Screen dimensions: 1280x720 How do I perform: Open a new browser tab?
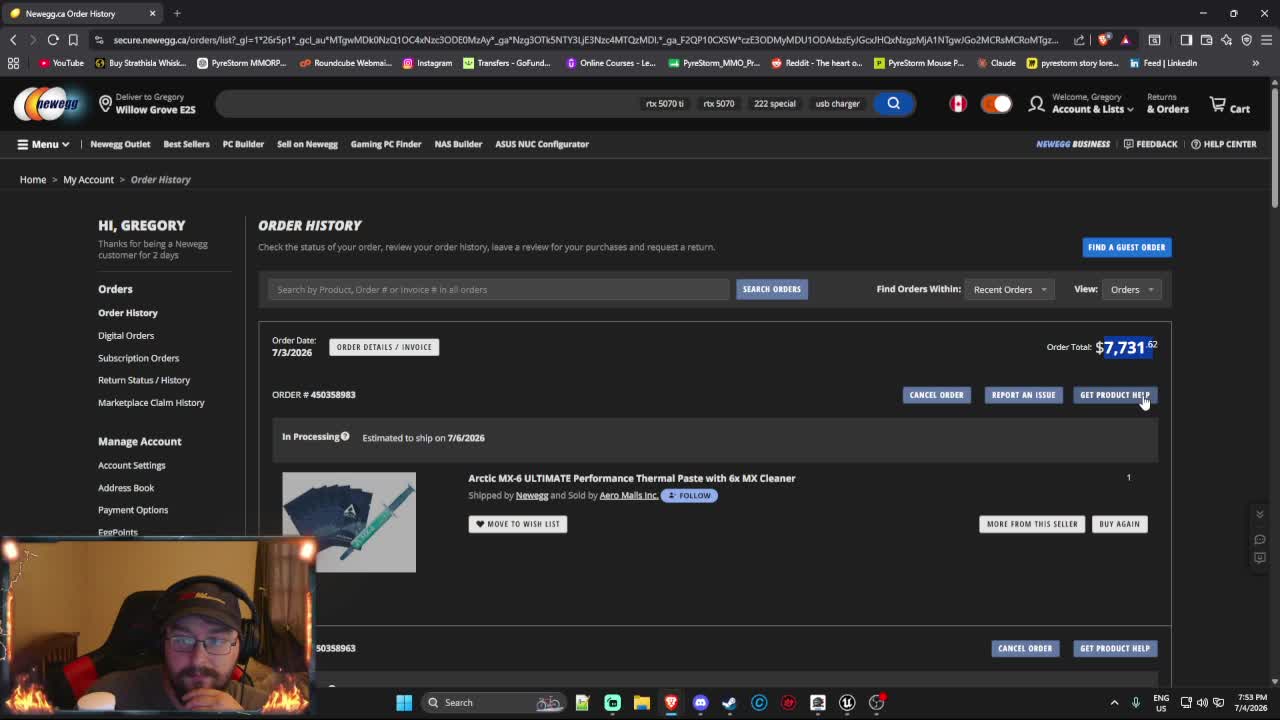177,13
